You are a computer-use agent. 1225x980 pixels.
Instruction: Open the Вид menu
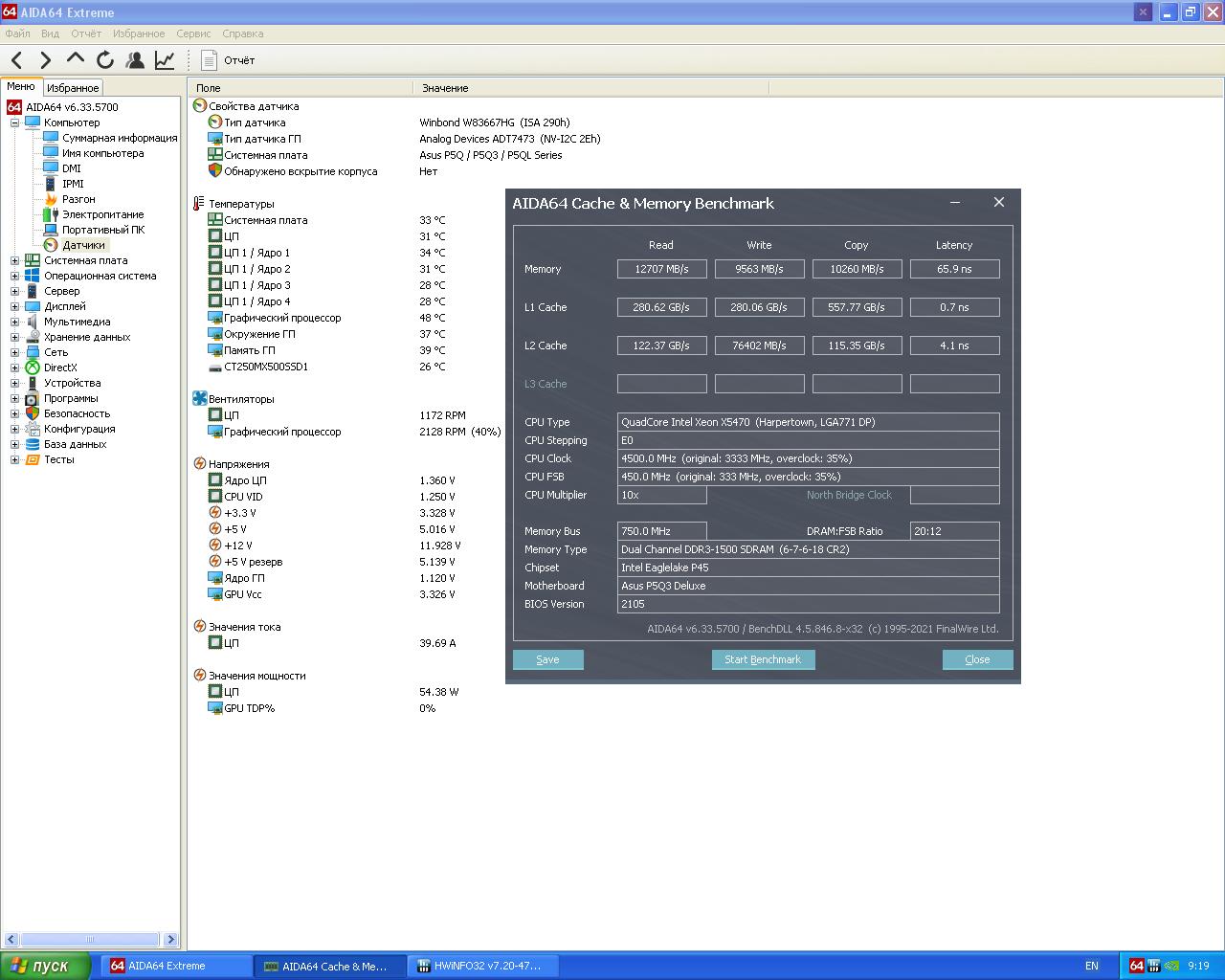tap(51, 33)
